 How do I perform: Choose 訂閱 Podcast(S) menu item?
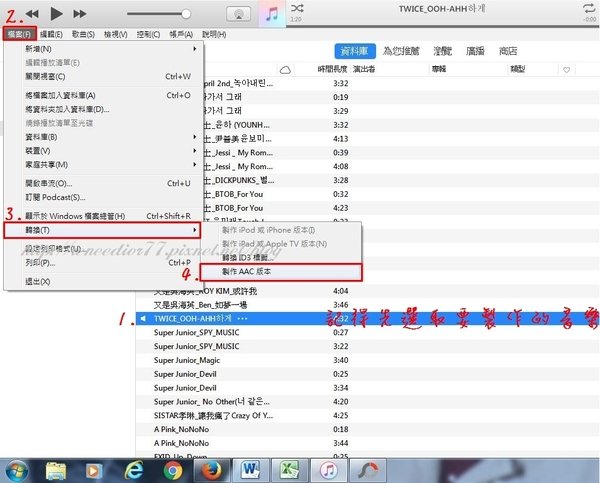tap(103, 197)
